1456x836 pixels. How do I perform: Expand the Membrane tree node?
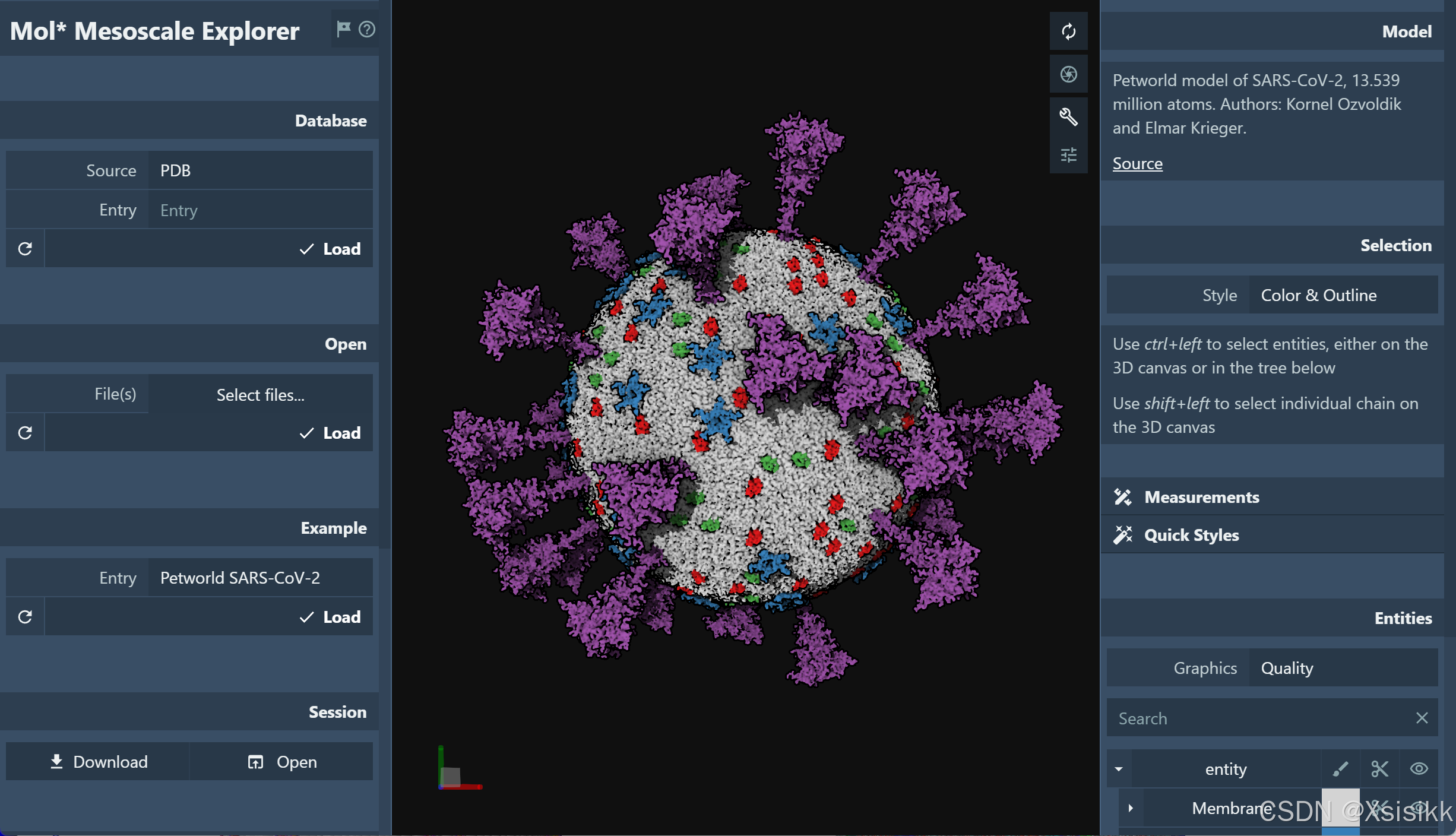pos(1131,807)
